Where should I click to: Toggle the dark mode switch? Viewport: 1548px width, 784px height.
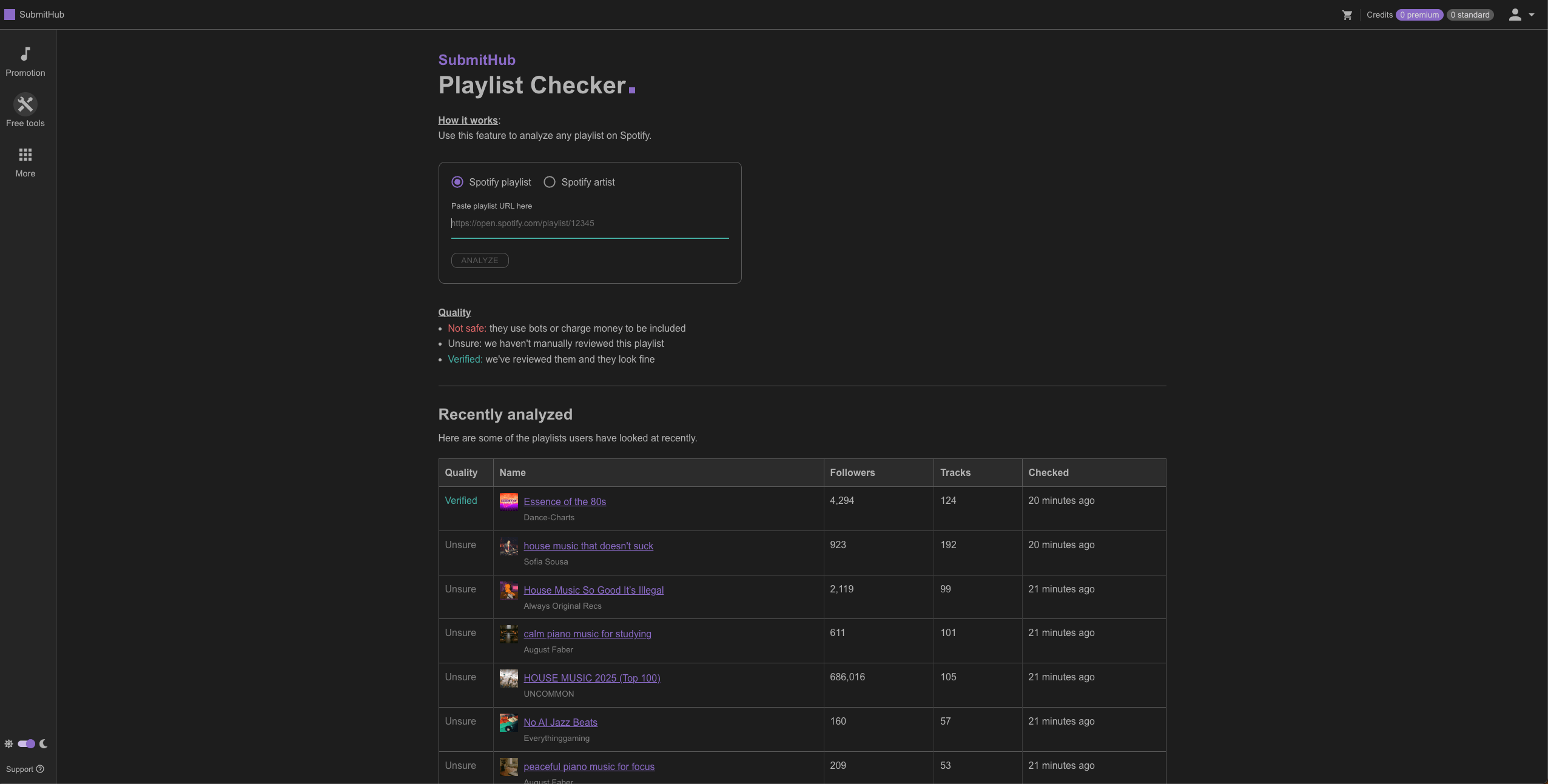coord(26,743)
